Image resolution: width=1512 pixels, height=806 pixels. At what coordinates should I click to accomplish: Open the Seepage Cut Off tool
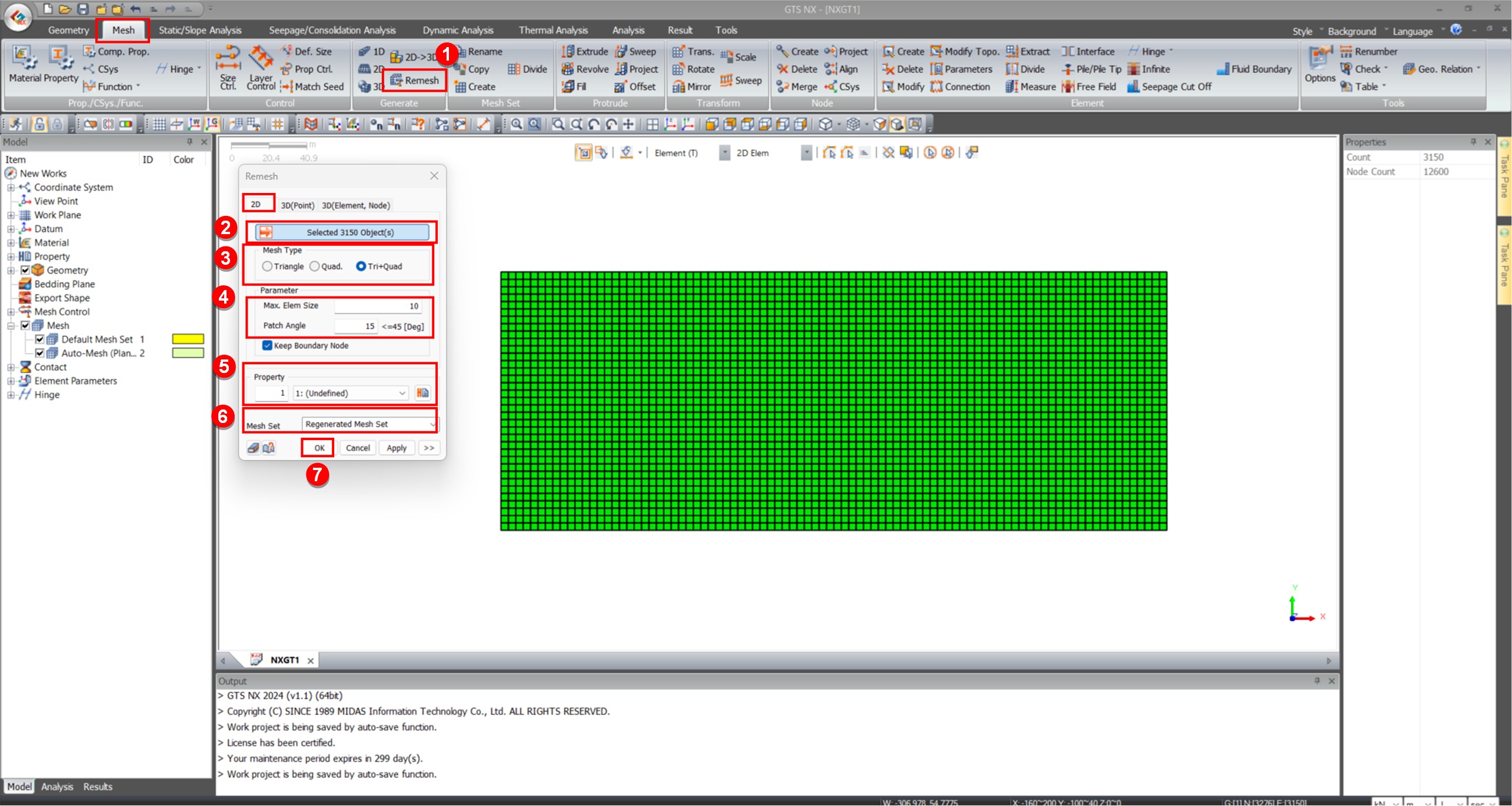(1169, 86)
